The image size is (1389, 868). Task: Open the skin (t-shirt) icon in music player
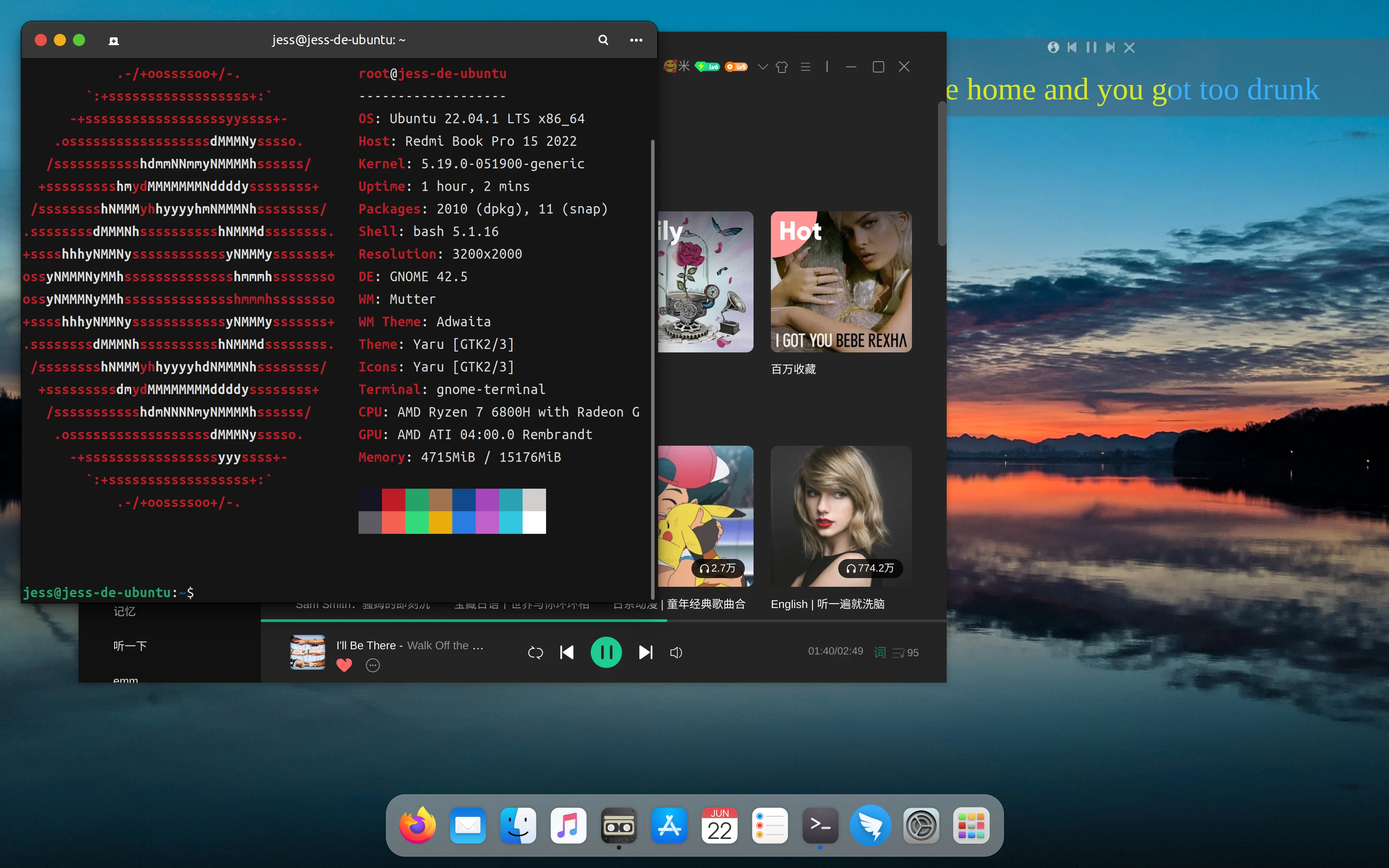(x=781, y=66)
